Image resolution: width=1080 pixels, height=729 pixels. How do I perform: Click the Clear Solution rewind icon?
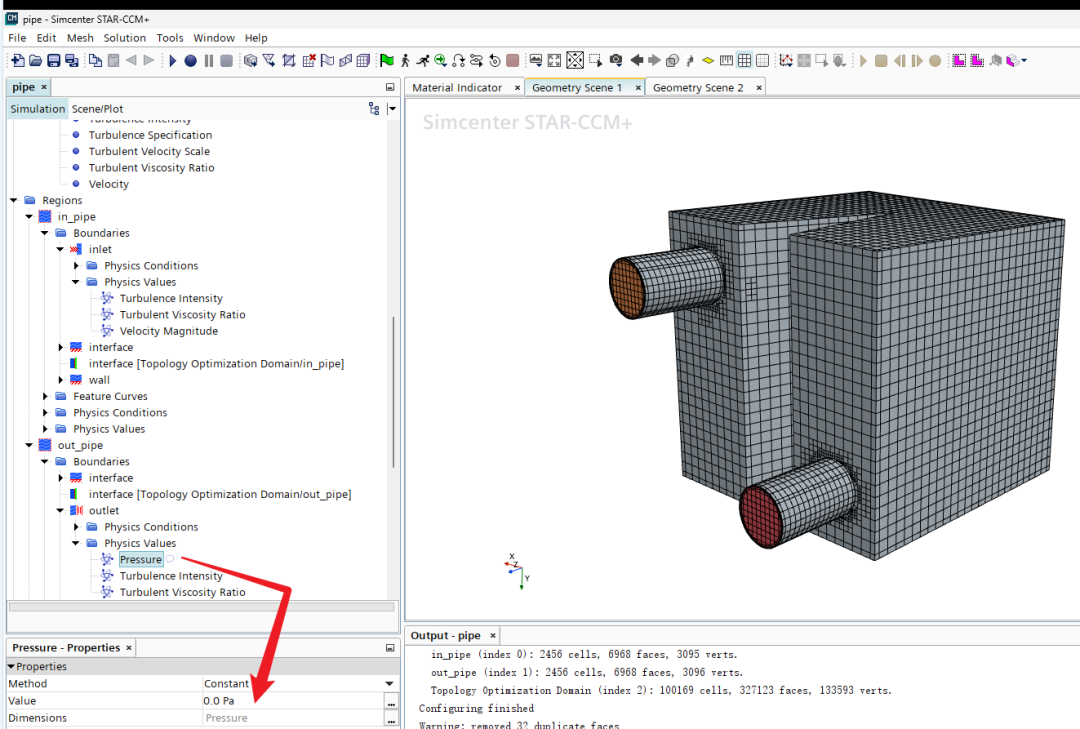pyautogui.click(x=495, y=61)
